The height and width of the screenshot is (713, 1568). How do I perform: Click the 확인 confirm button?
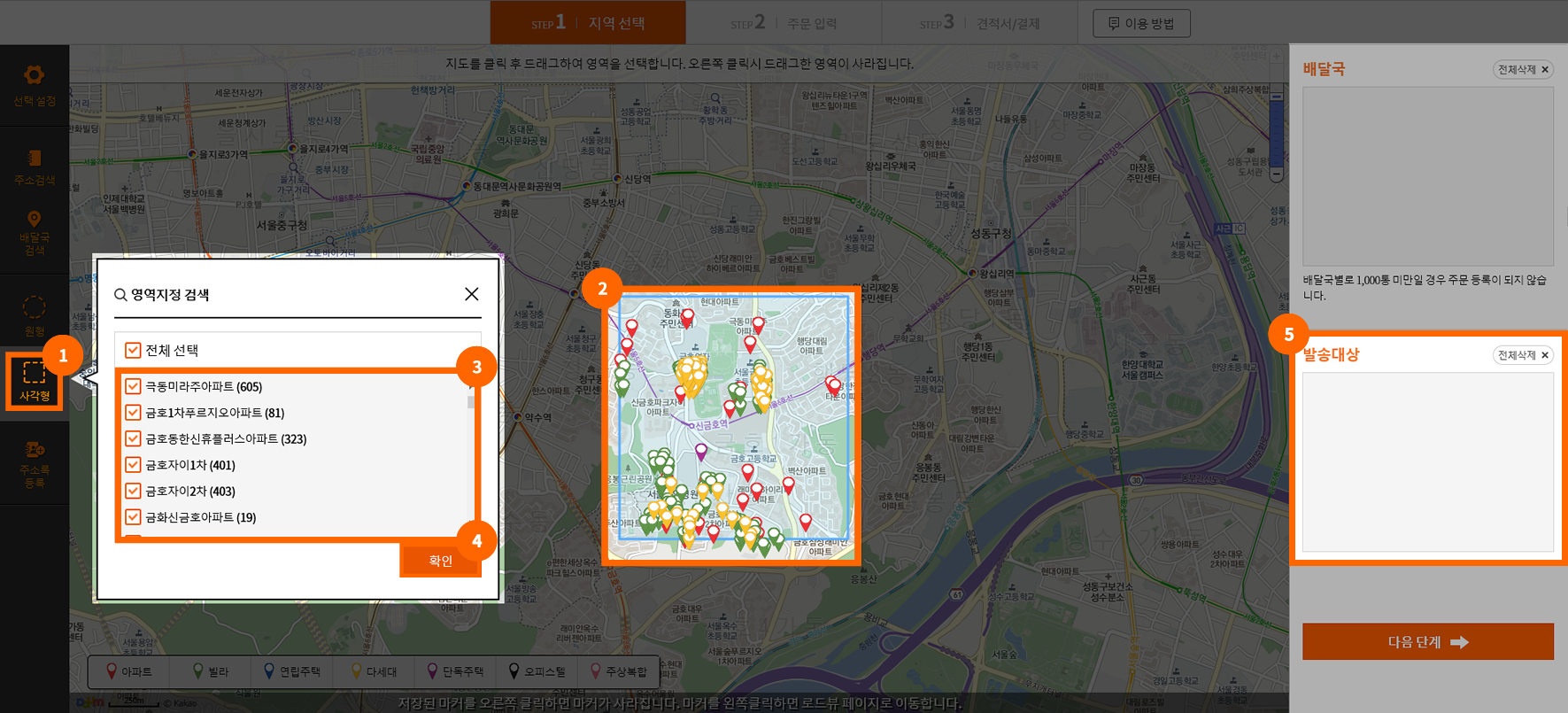440,561
